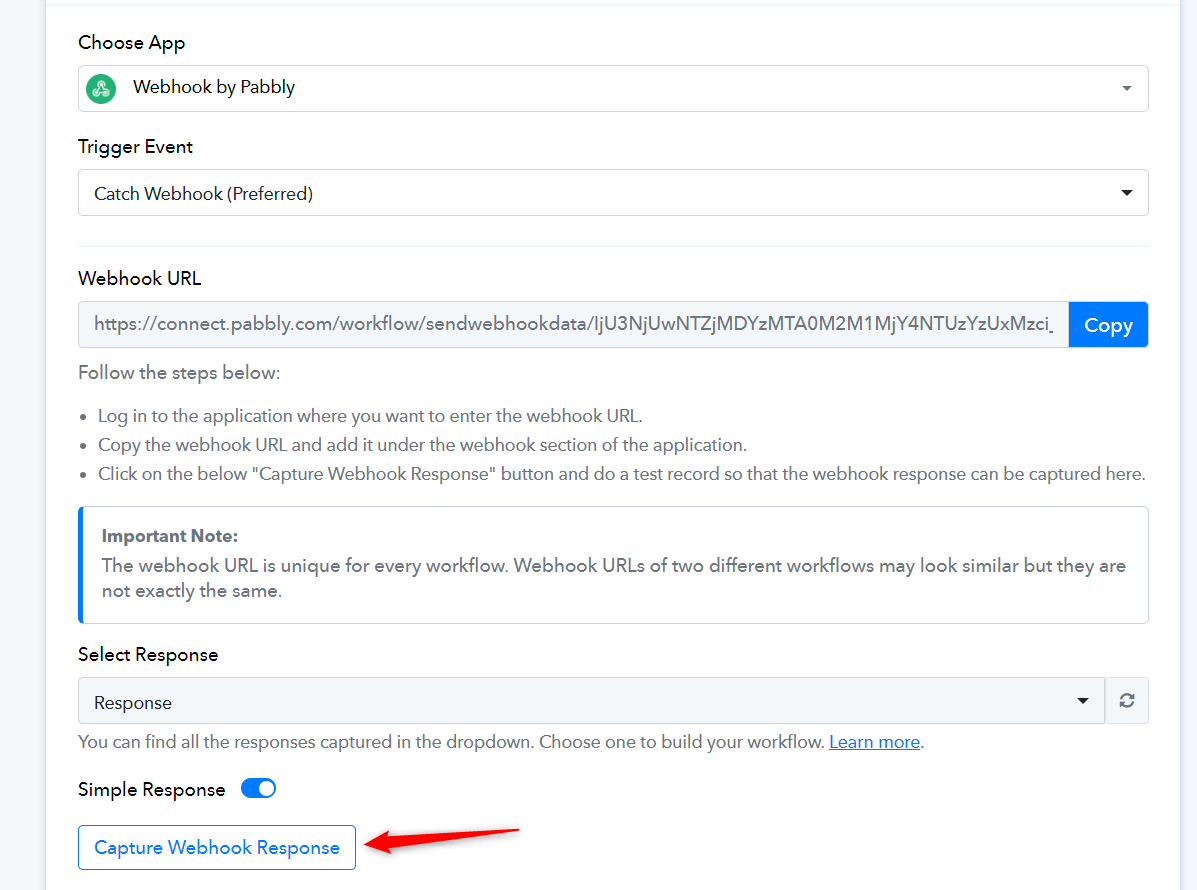This screenshot has height=890, width=1197.
Task: Click the green Webhook by Pabbly icon
Action: 101,89
